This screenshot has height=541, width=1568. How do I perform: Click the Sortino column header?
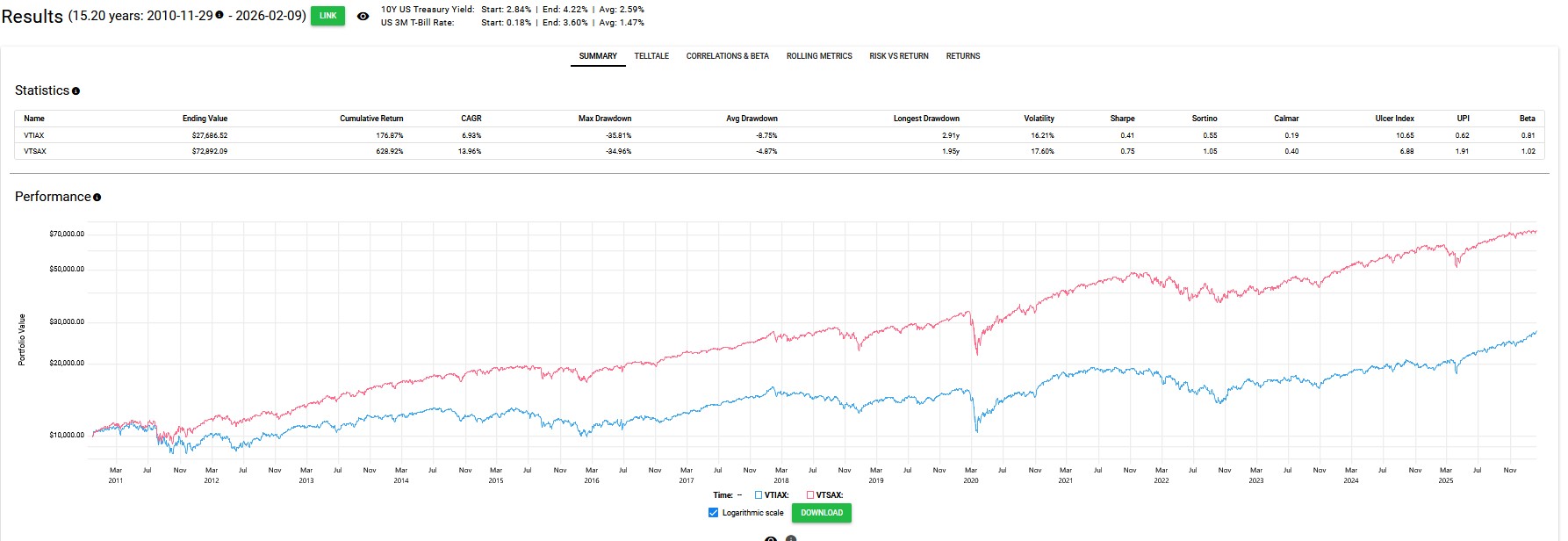pyautogui.click(x=1205, y=119)
